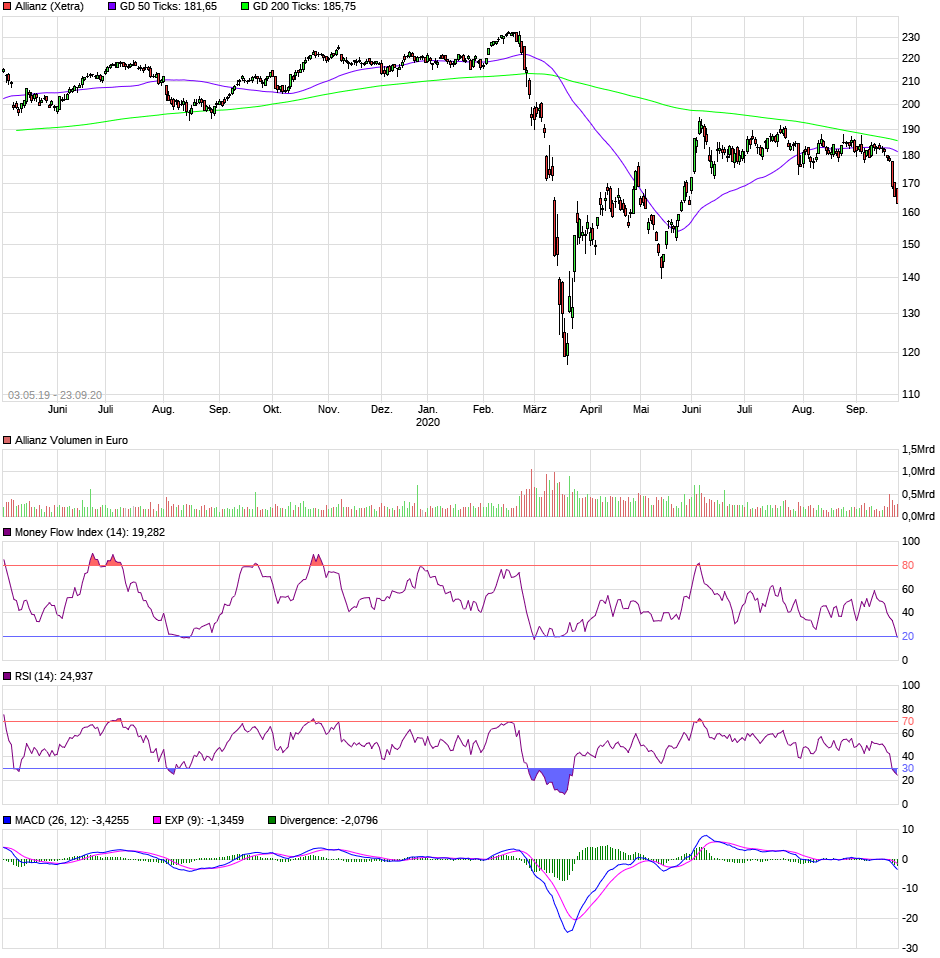Viewport: 940px width, 958px height.
Task: Click the MACD axis value -20
Action: tap(910, 919)
